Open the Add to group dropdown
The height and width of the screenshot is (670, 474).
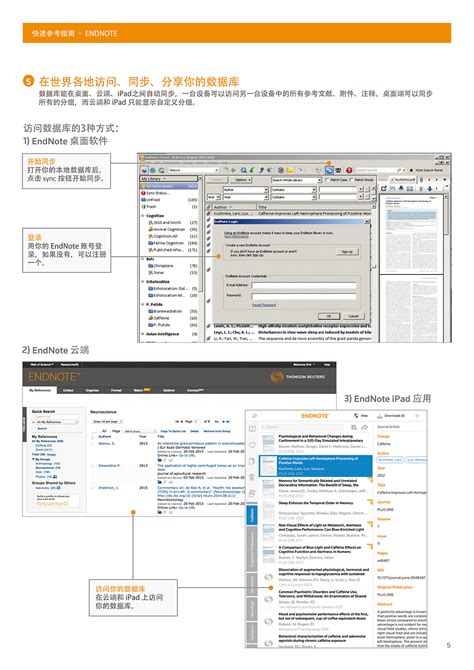coord(140,431)
